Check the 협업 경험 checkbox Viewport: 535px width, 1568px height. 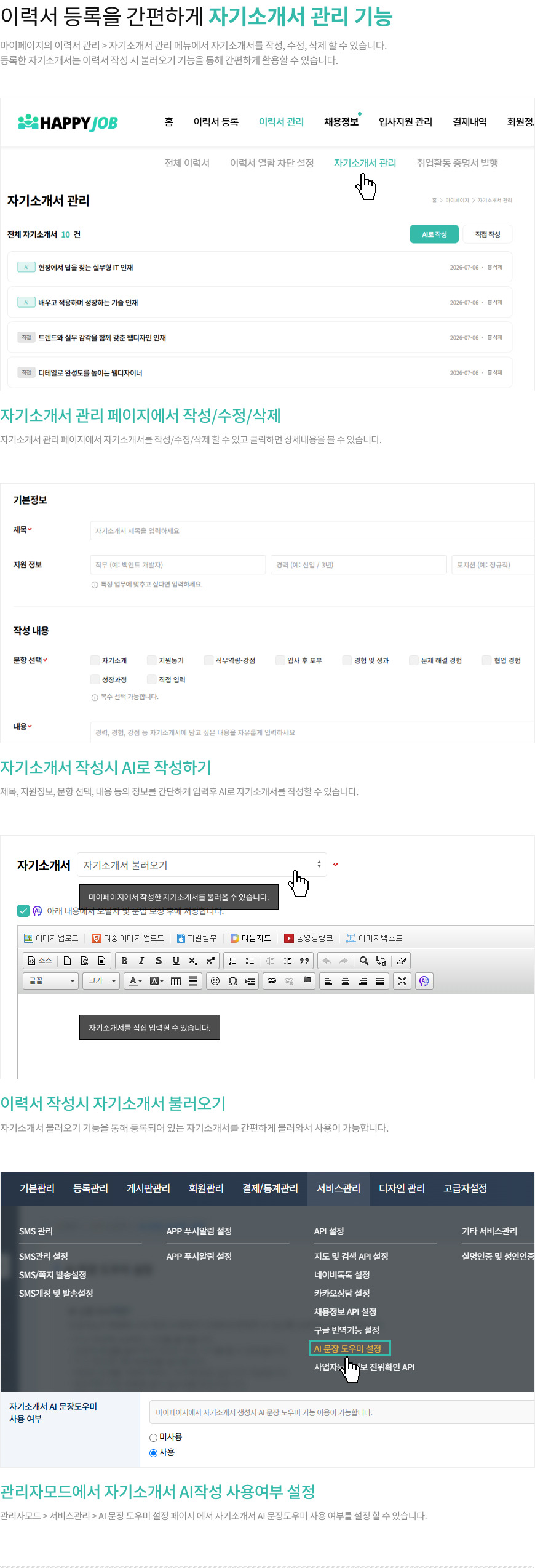pos(486,660)
